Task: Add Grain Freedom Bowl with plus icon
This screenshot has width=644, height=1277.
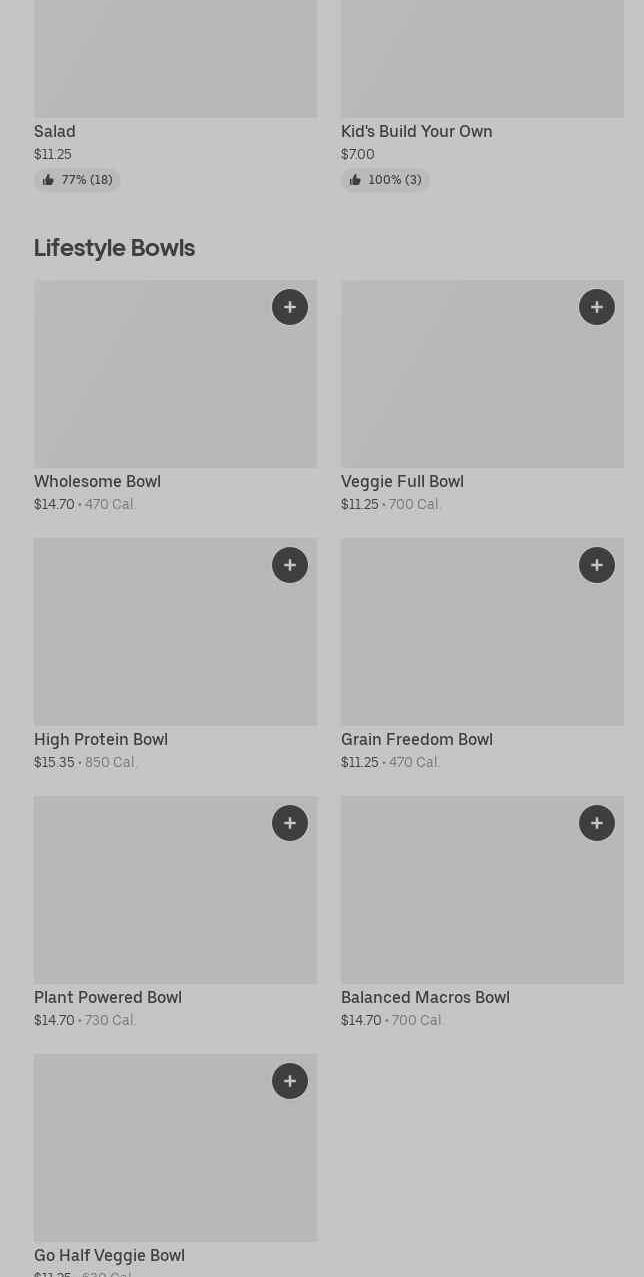Action: click(x=597, y=565)
